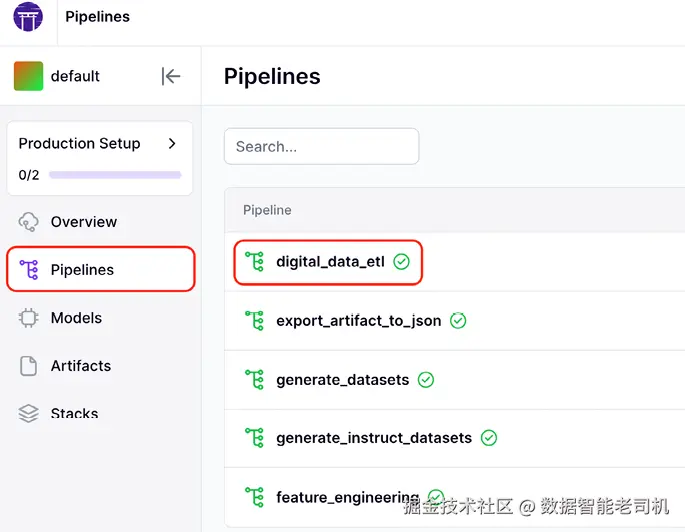
Task: Click generate_datasets success status check
Action: [426, 380]
